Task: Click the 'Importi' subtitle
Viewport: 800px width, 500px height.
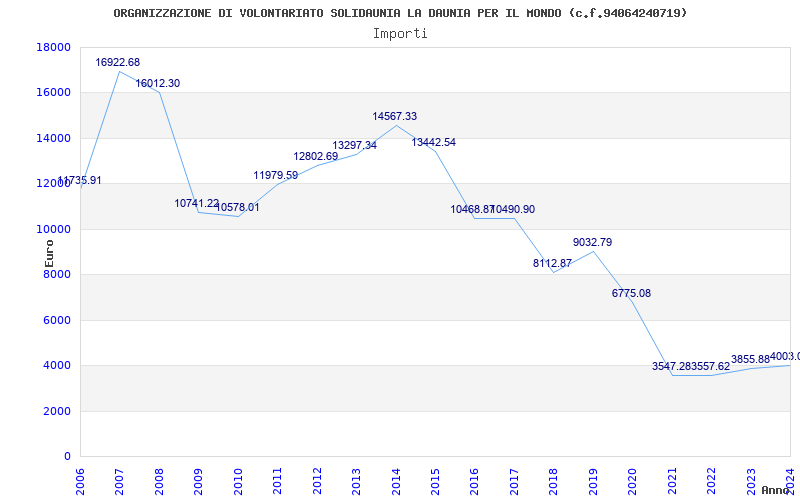Action: (x=400, y=34)
